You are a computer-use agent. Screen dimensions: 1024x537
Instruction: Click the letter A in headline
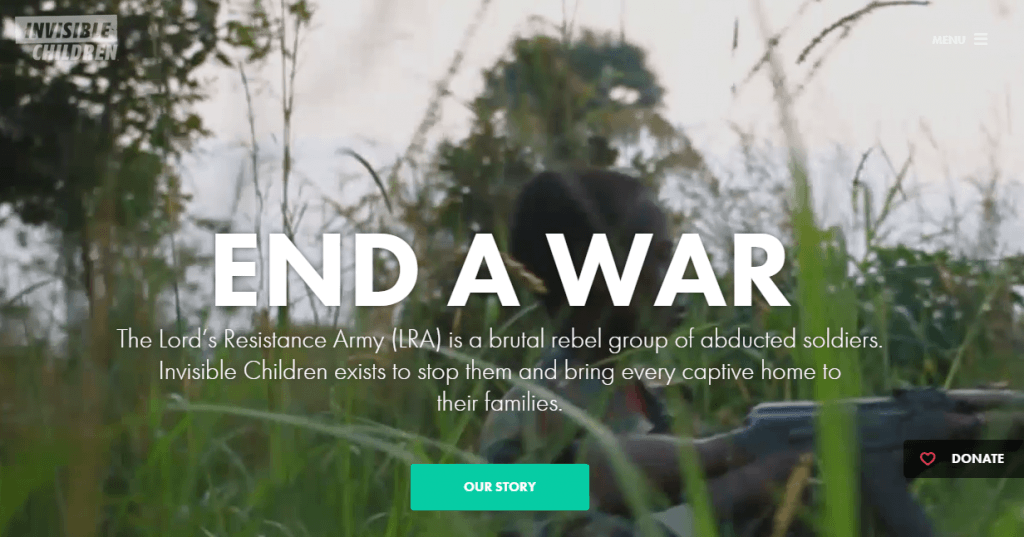[484, 270]
